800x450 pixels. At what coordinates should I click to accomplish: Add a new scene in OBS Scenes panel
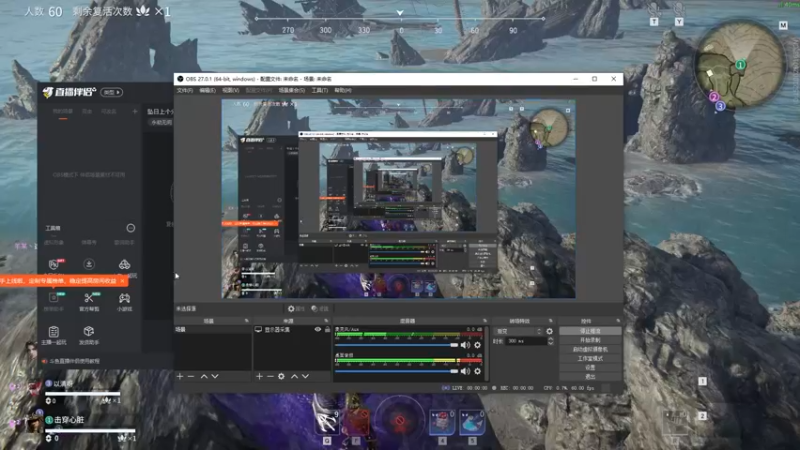click(x=180, y=376)
